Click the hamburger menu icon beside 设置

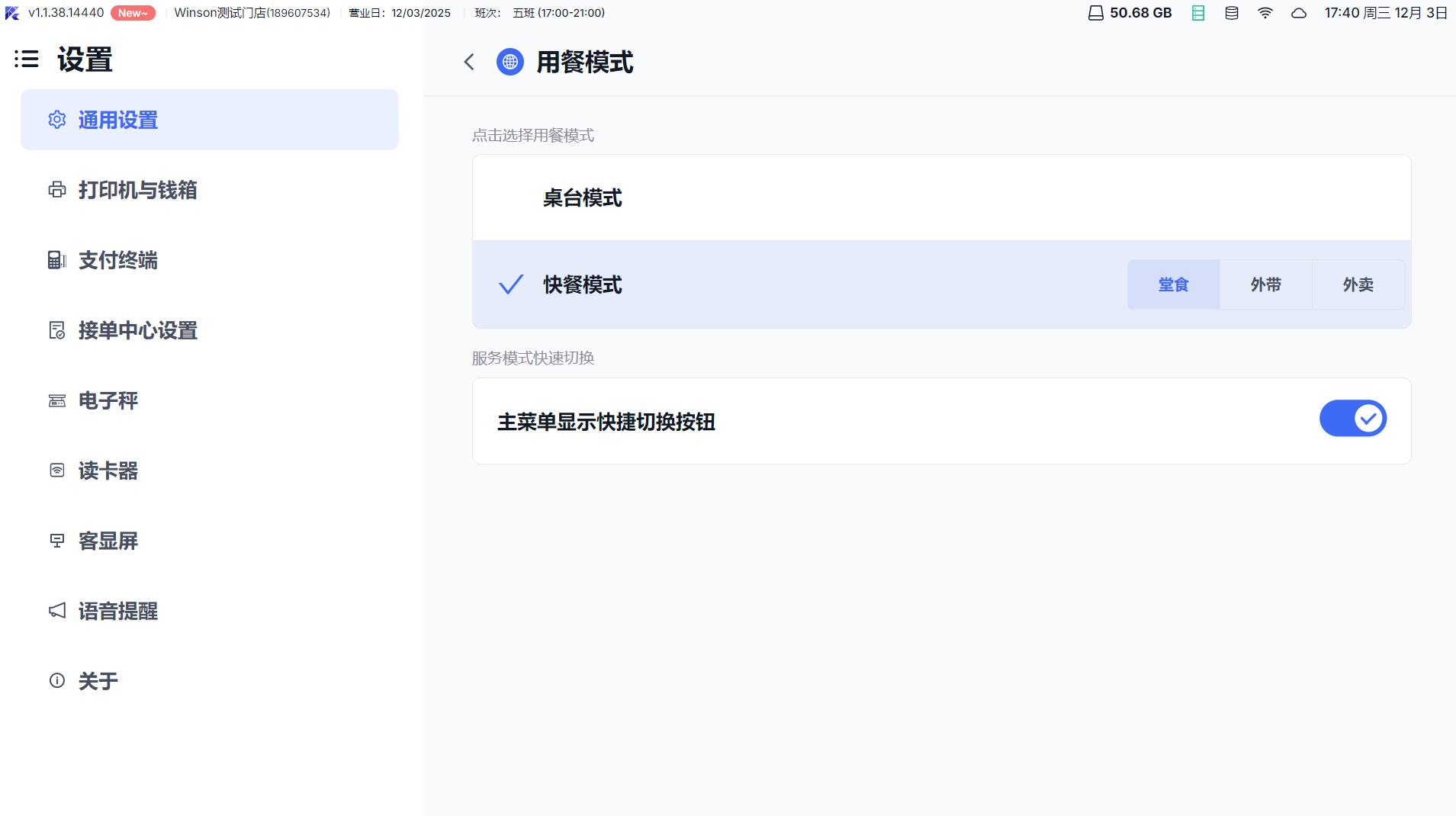click(27, 59)
